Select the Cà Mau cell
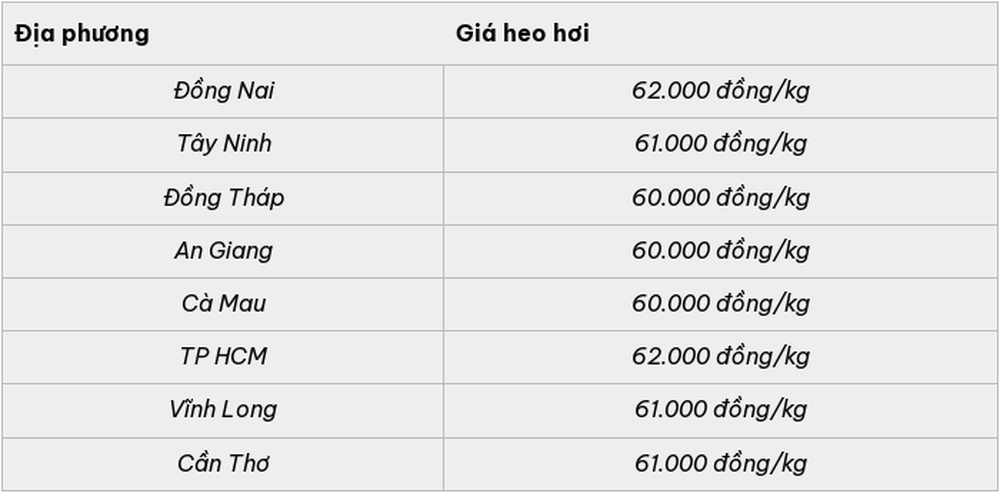 tap(223, 304)
